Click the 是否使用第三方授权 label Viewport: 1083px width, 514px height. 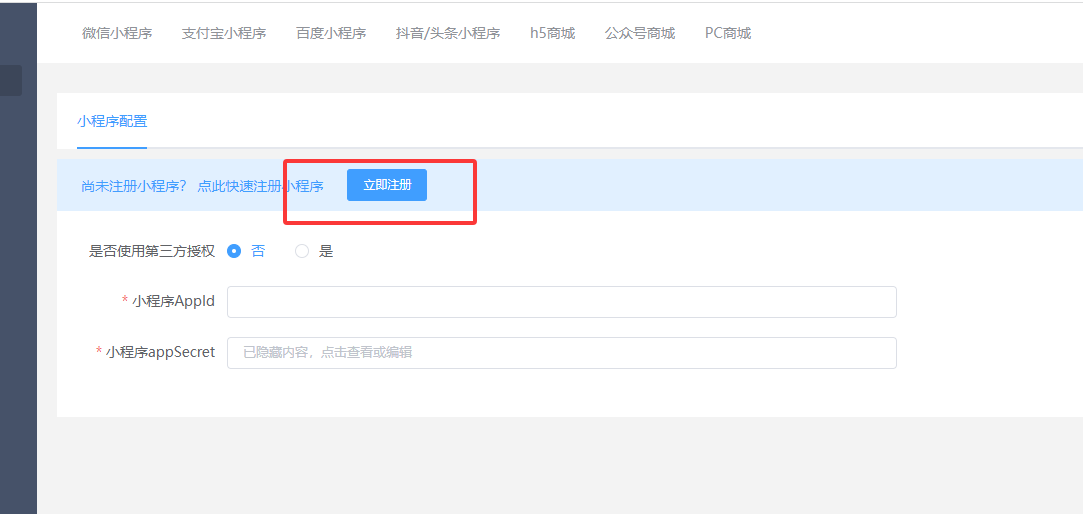(152, 251)
